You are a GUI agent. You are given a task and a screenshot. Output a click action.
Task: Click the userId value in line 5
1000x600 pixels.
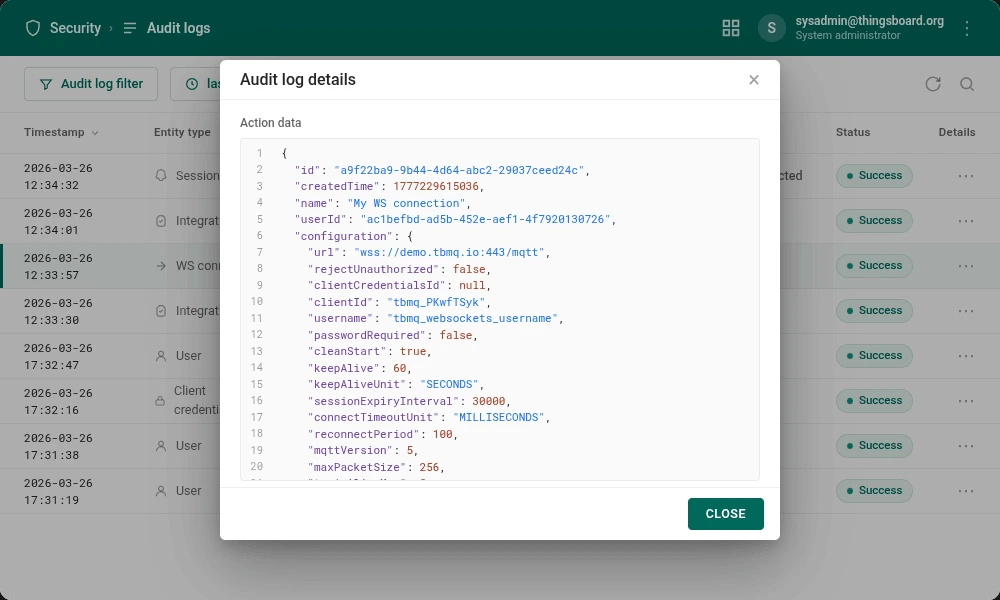point(485,219)
